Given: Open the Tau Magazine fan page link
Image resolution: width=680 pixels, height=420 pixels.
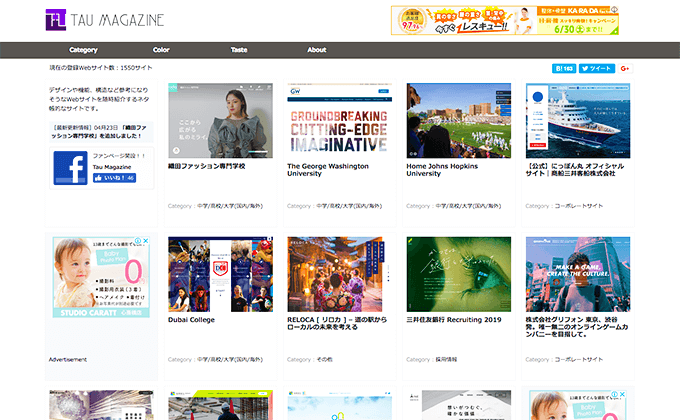Looking at the screenshot, I should [x=112, y=167].
